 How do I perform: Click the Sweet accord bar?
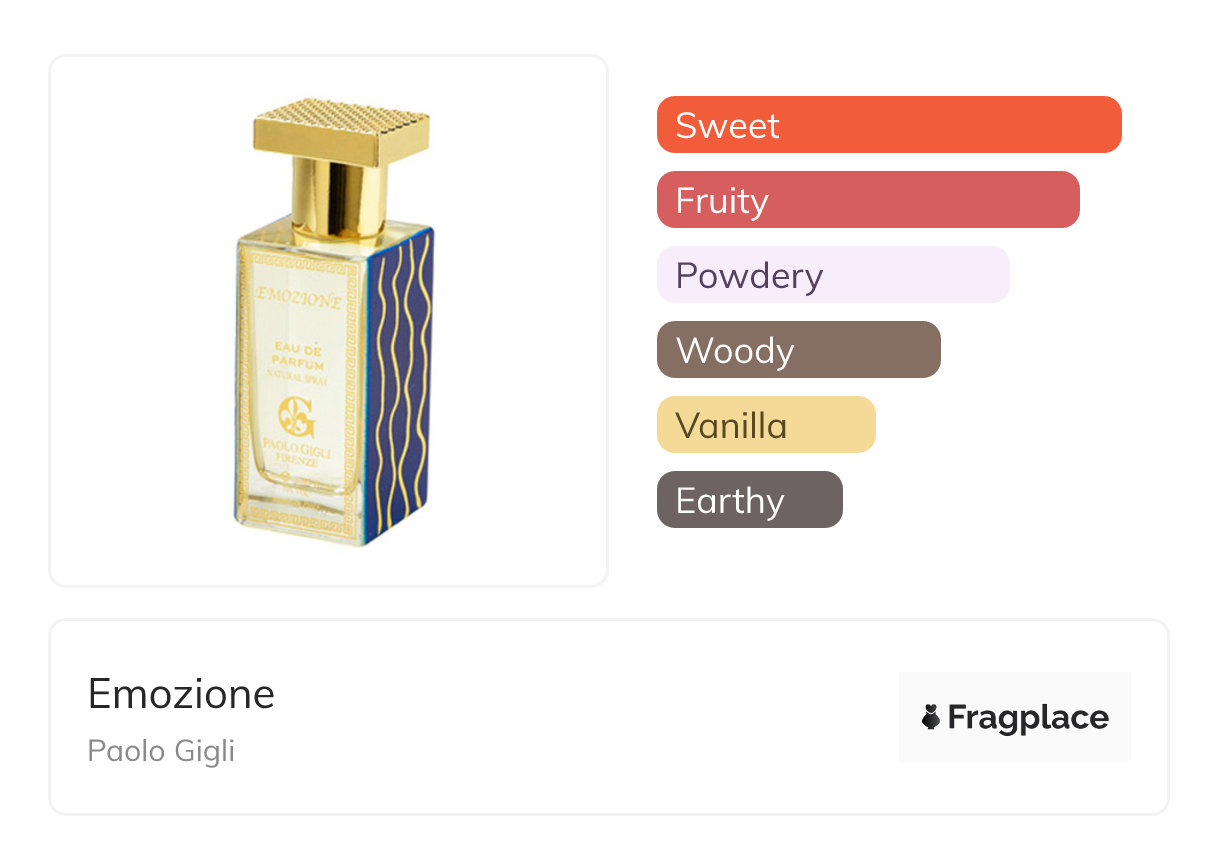click(x=889, y=125)
